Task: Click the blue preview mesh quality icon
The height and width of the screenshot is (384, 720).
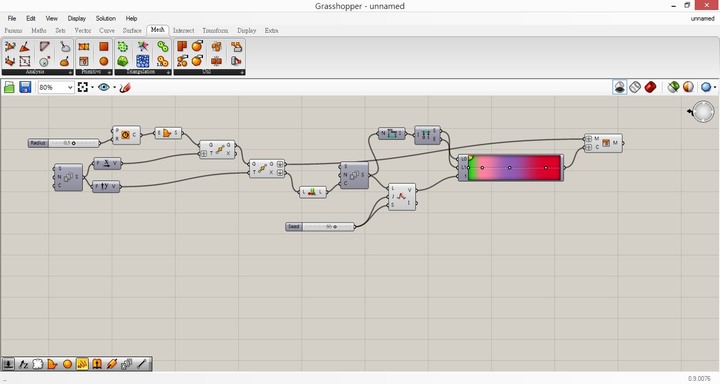Action: click(706, 87)
